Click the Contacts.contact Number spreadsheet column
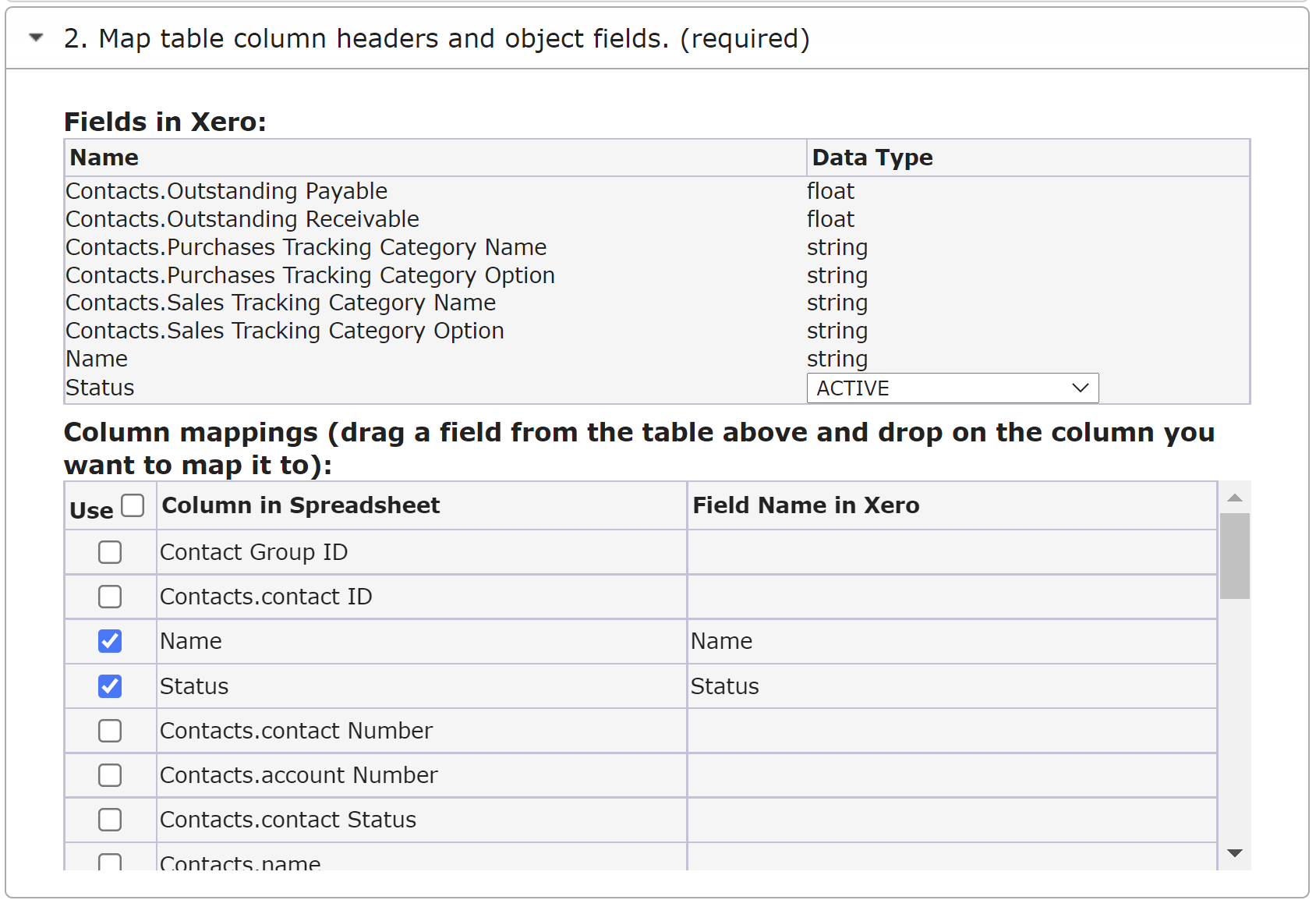The image size is (1316, 900). pyautogui.click(x=421, y=731)
